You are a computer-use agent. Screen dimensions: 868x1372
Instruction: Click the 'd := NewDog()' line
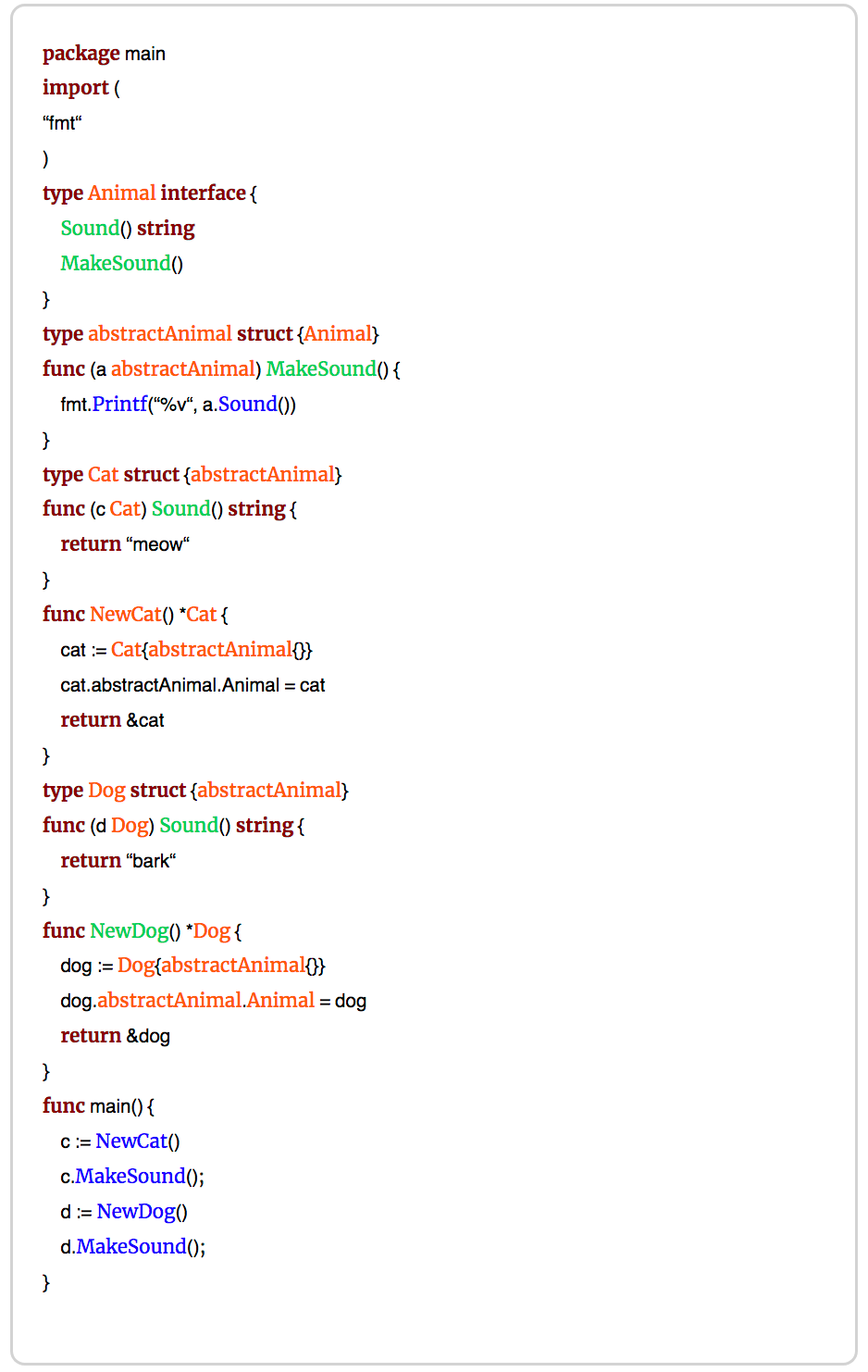pyautogui.click(x=124, y=1212)
